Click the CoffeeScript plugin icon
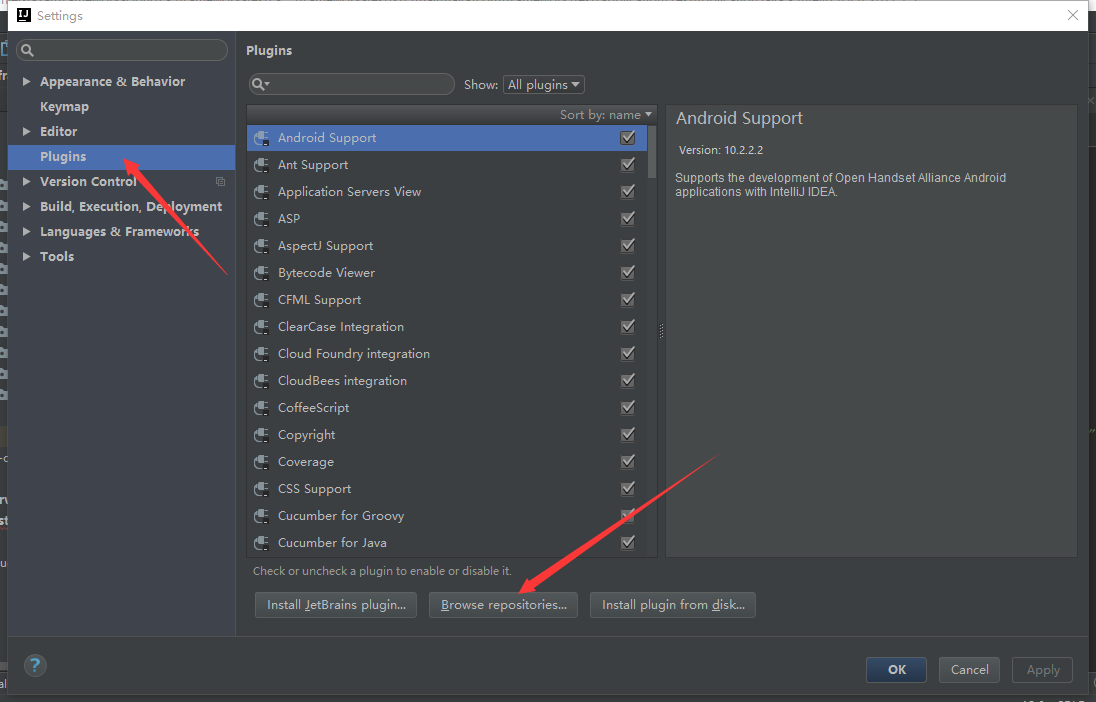Viewport: 1096px width, 702px height. (x=261, y=408)
